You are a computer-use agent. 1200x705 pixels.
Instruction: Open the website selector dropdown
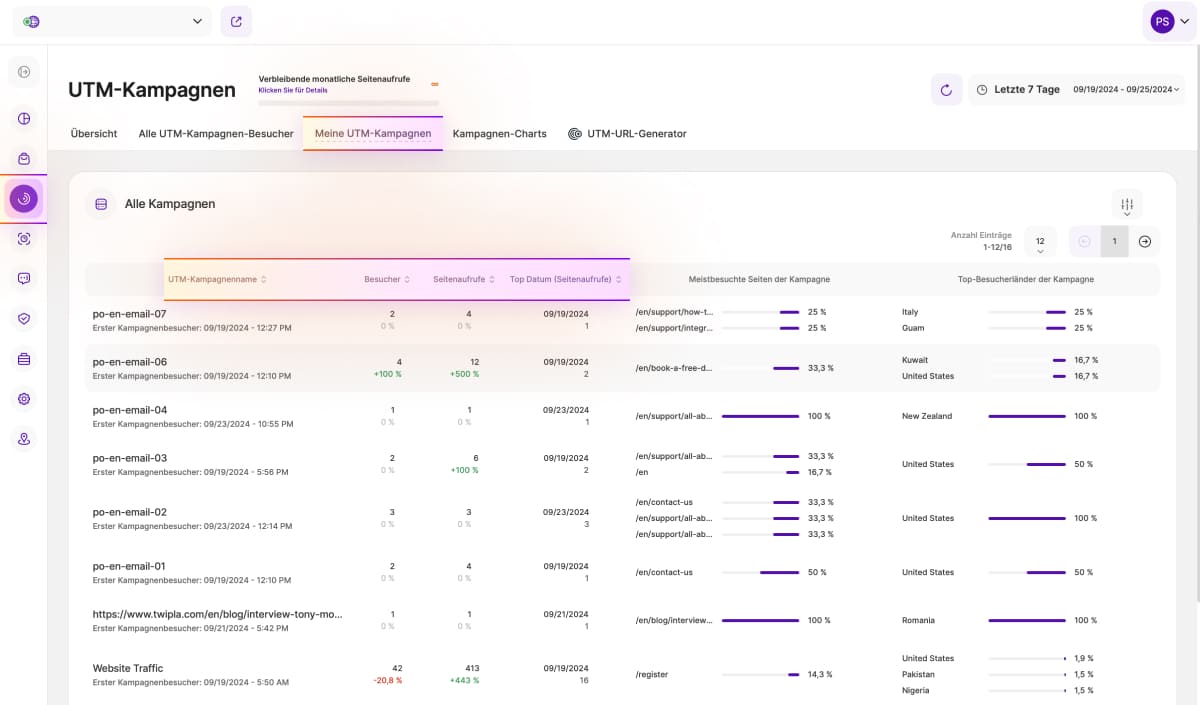point(112,21)
